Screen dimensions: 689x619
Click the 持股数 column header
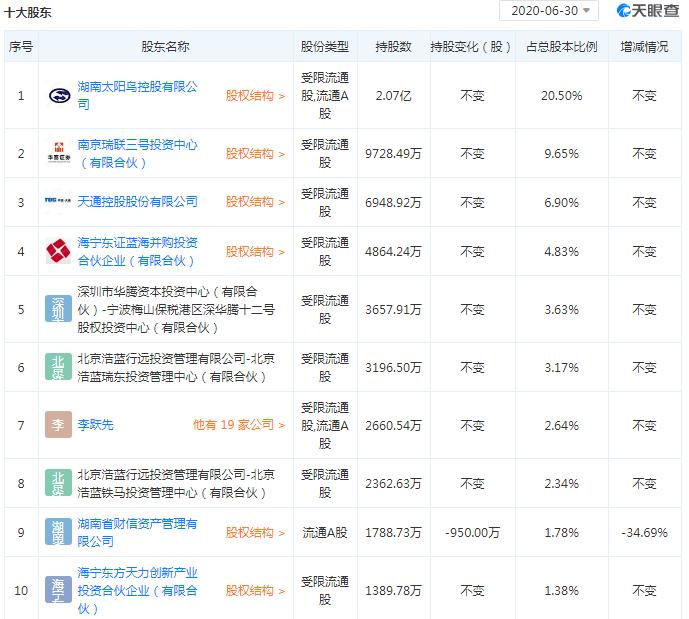pos(393,46)
